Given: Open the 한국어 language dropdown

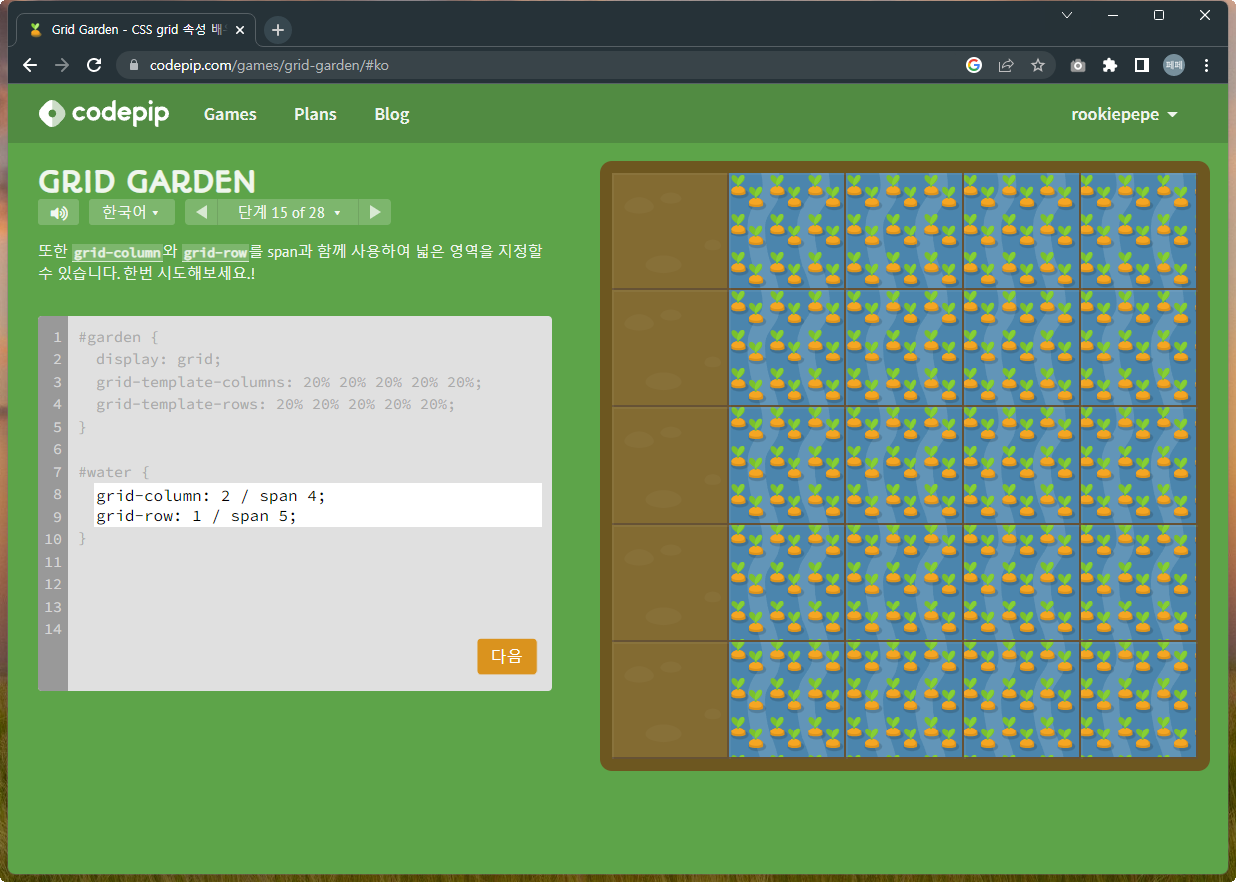Looking at the screenshot, I should click(x=132, y=212).
